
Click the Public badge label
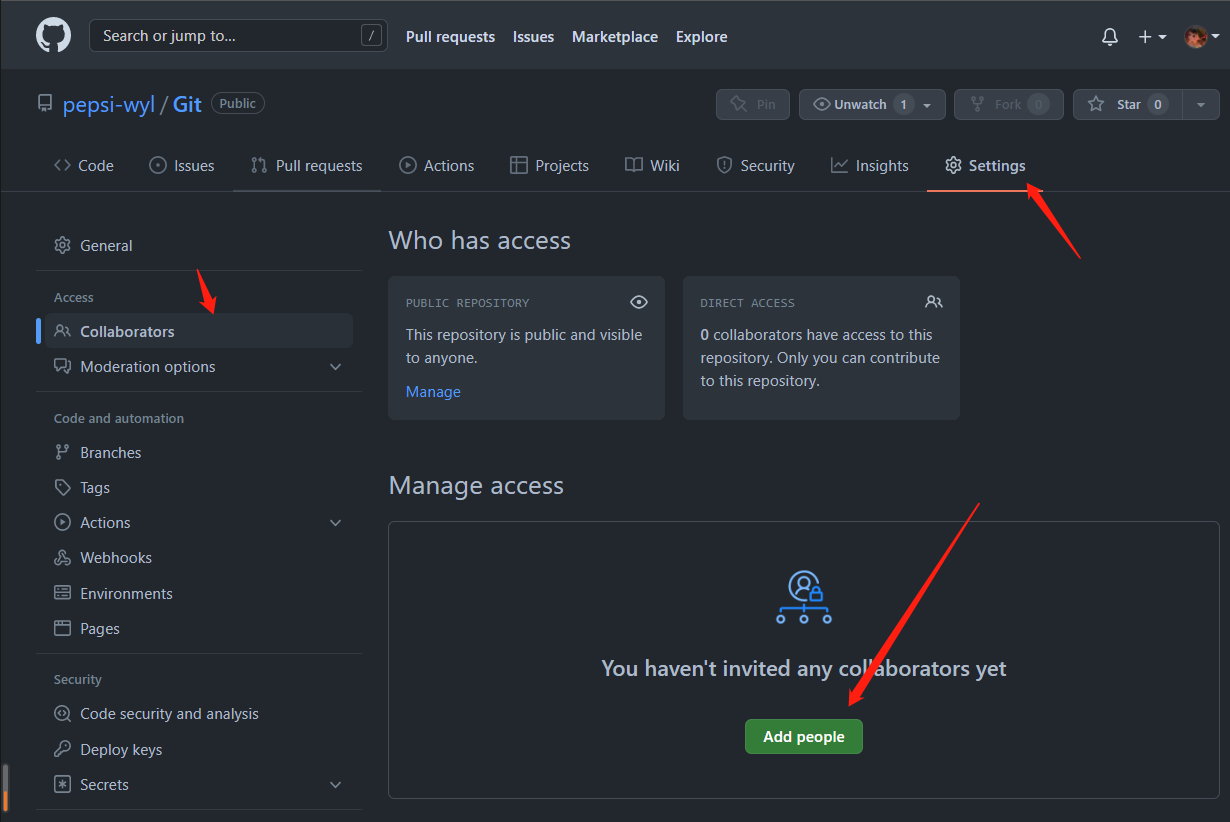click(x=238, y=103)
